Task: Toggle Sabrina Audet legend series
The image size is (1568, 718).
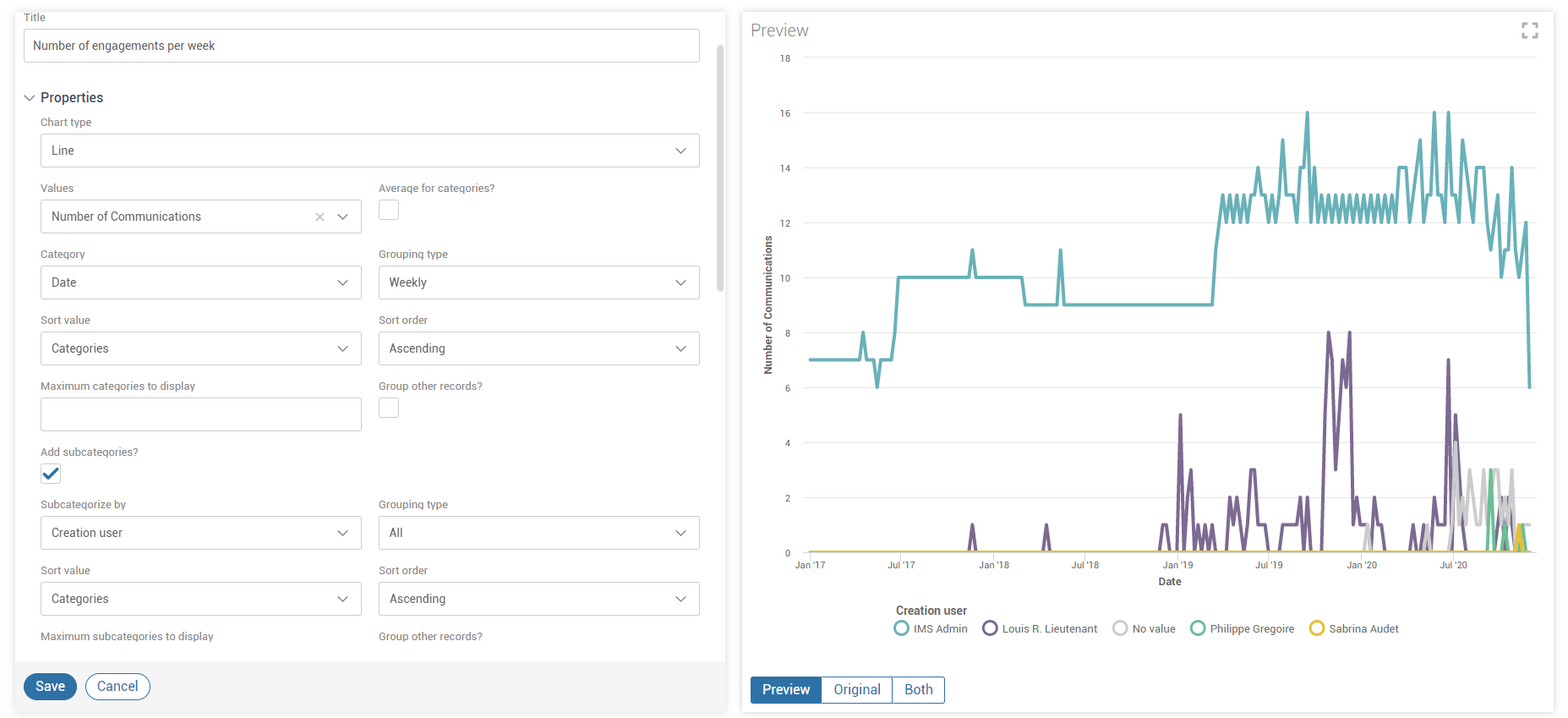Action: tap(1353, 628)
